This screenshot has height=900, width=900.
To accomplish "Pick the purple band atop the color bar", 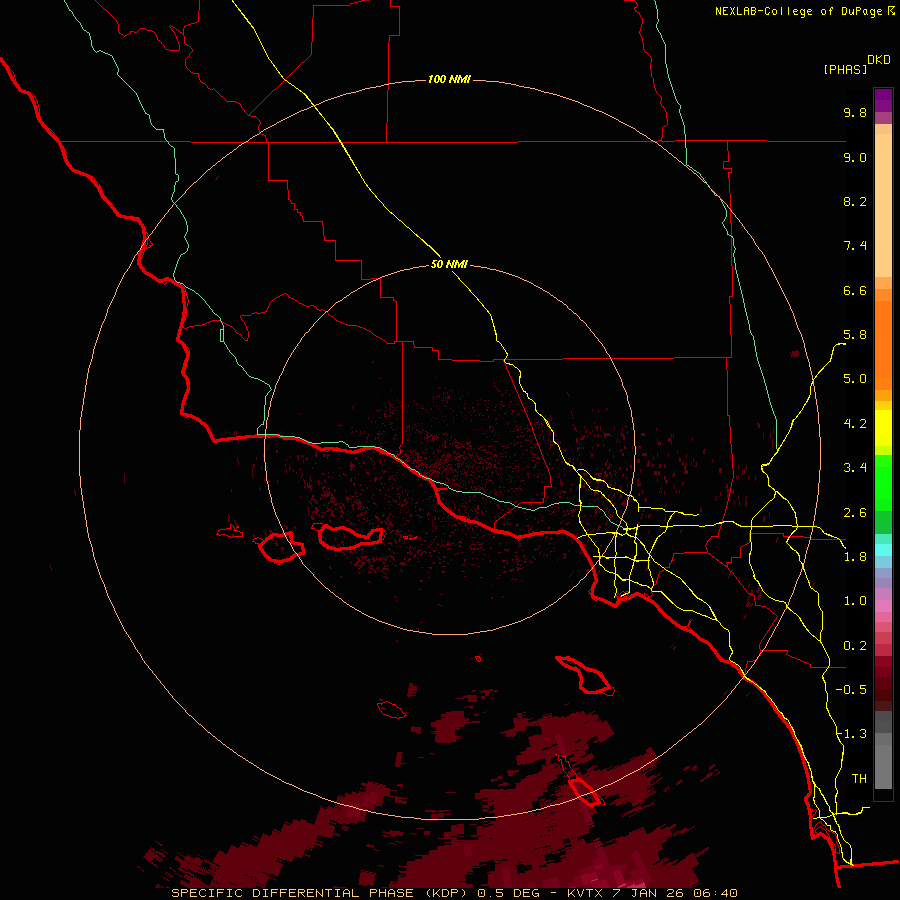I will [883, 100].
